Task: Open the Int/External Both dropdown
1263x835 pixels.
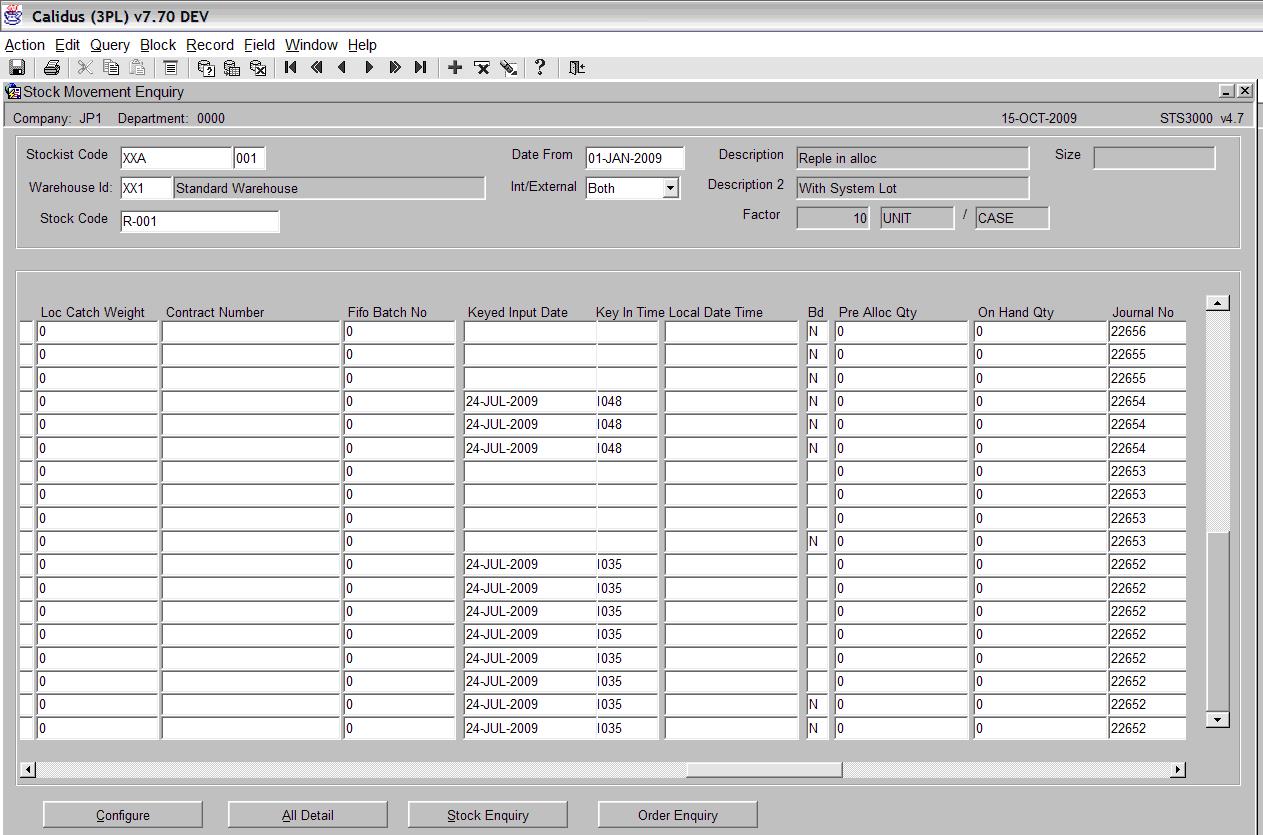Action: pyautogui.click(x=670, y=188)
